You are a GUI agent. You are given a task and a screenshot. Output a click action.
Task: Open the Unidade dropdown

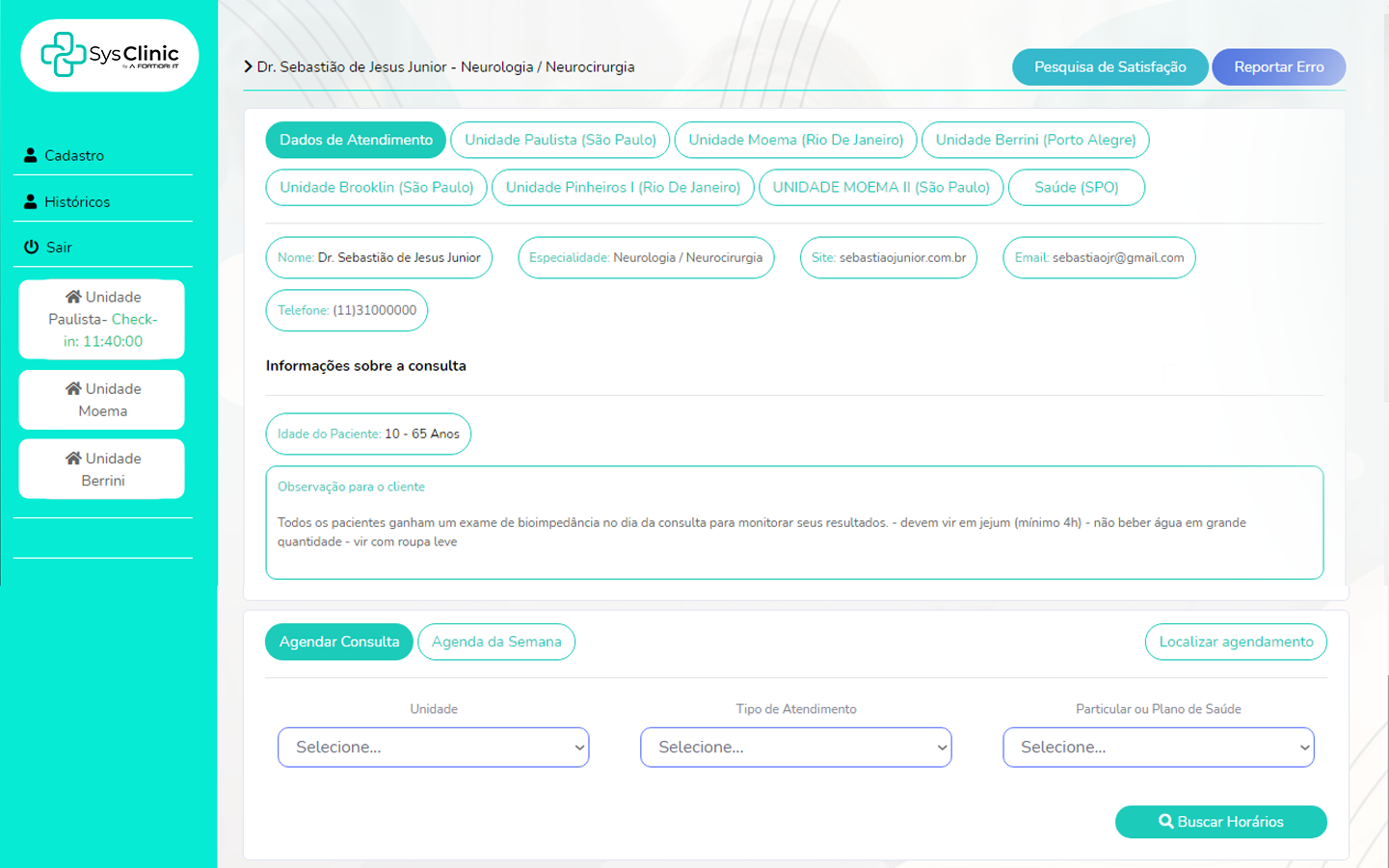pos(433,748)
